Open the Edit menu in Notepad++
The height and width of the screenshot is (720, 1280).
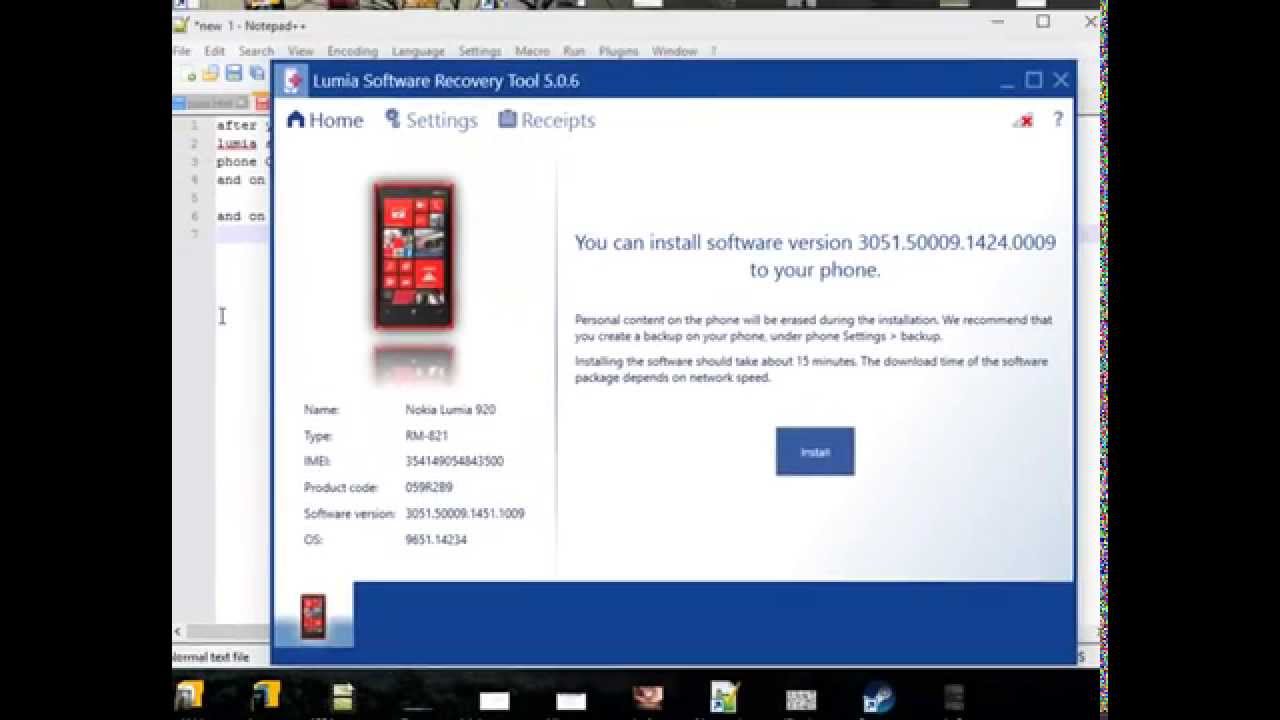[215, 51]
